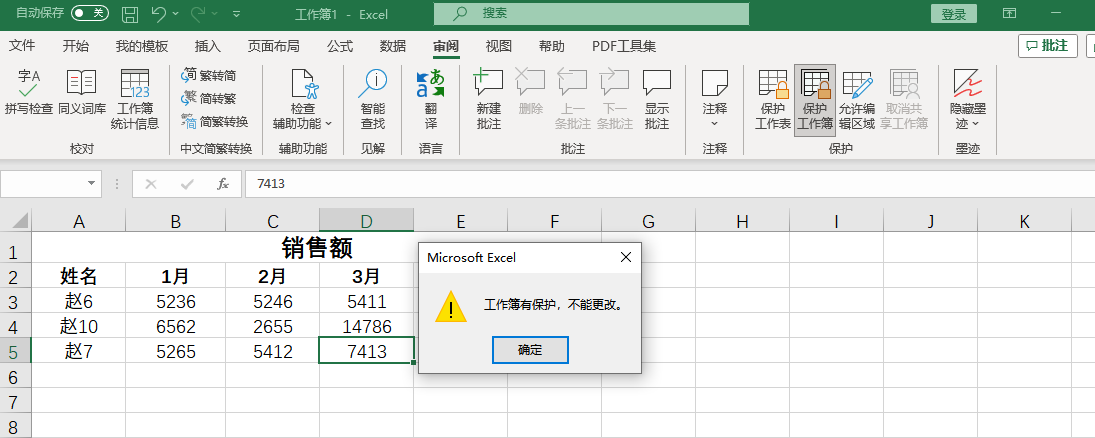Viewport: 1095px width, 438px height.
Task: Select the cell containing 赵10
Action: click(79, 326)
